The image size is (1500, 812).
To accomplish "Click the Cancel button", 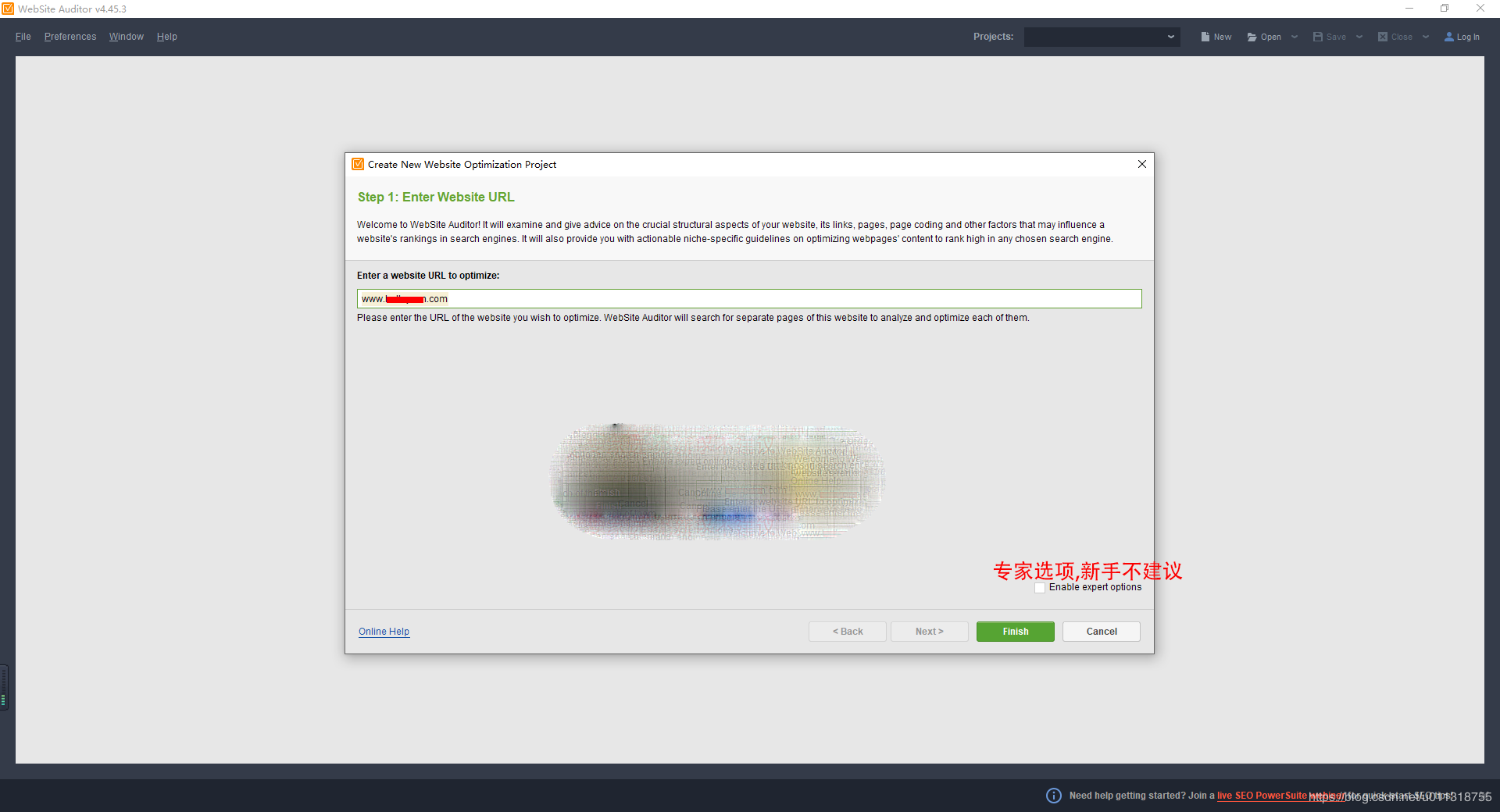I will coord(1102,632).
